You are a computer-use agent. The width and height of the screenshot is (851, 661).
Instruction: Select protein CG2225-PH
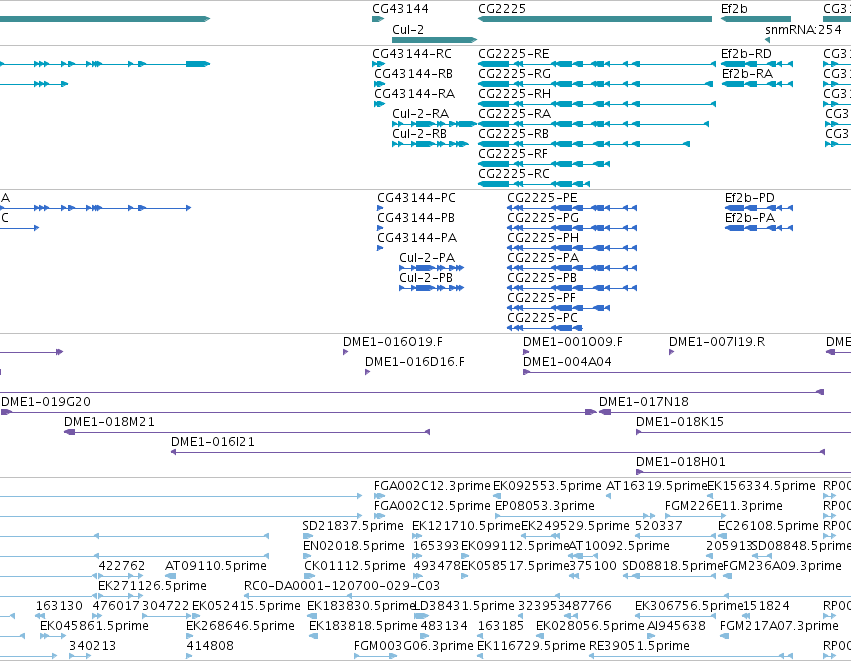(x=543, y=238)
